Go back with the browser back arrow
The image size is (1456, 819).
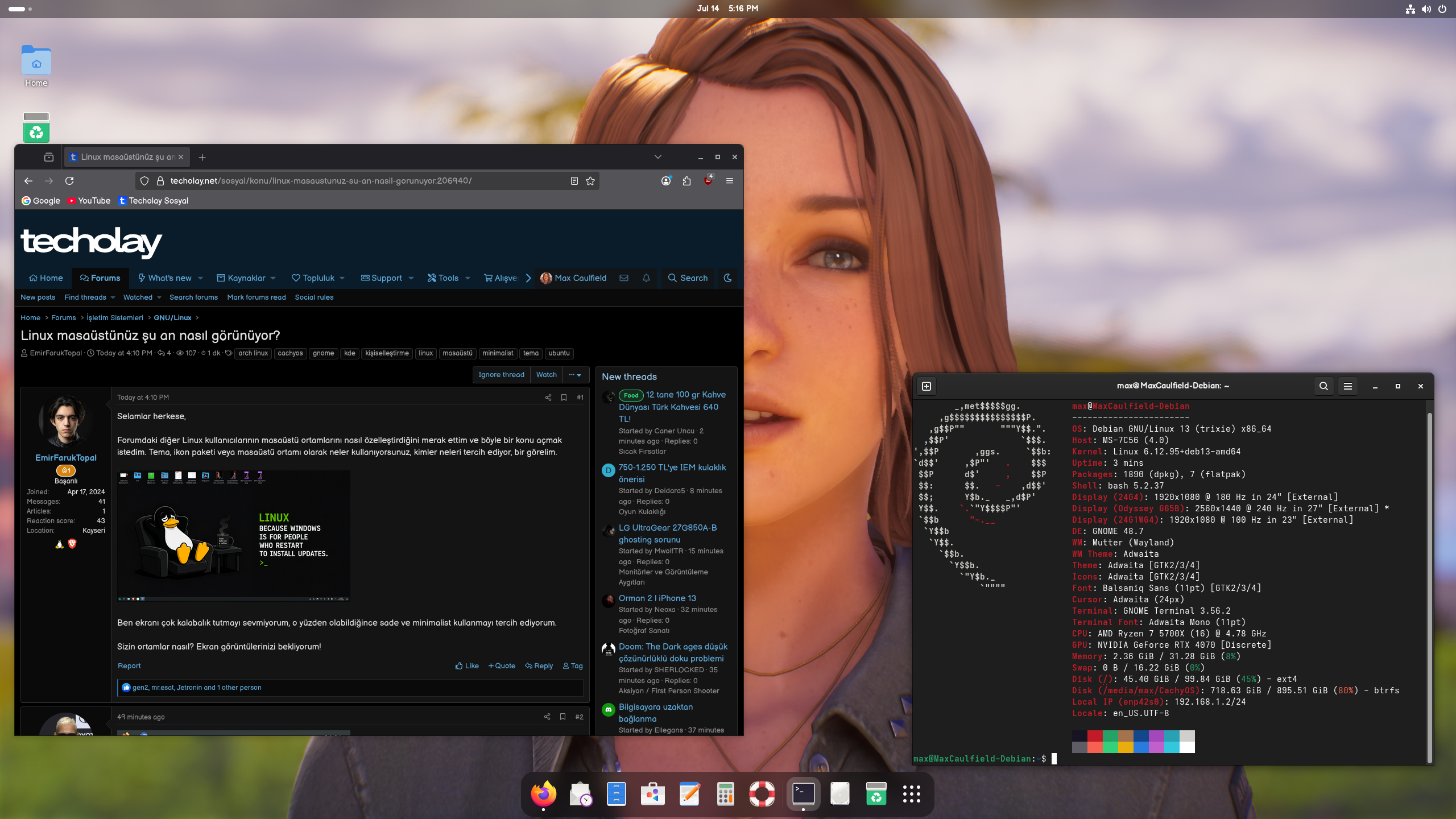click(x=28, y=181)
